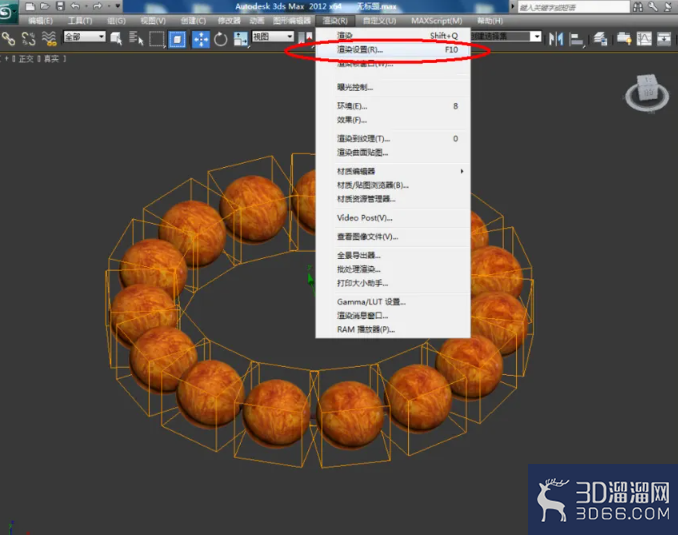Undo last action using the arrow icon
Viewport: 678px width, 535px height.
tap(75, 6)
